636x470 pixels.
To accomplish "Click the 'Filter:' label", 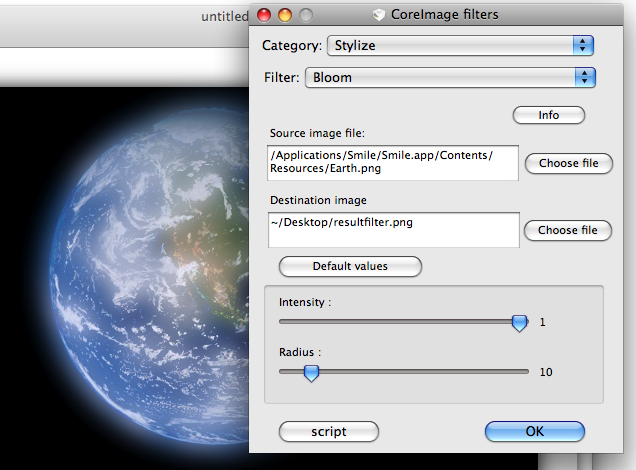I will tap(281, 77).
